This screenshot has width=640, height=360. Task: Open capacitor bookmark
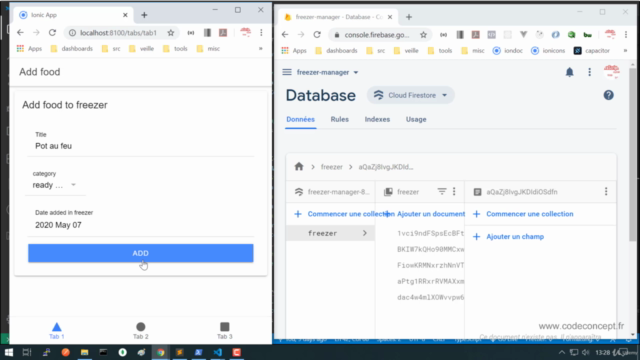click(591, 51)
